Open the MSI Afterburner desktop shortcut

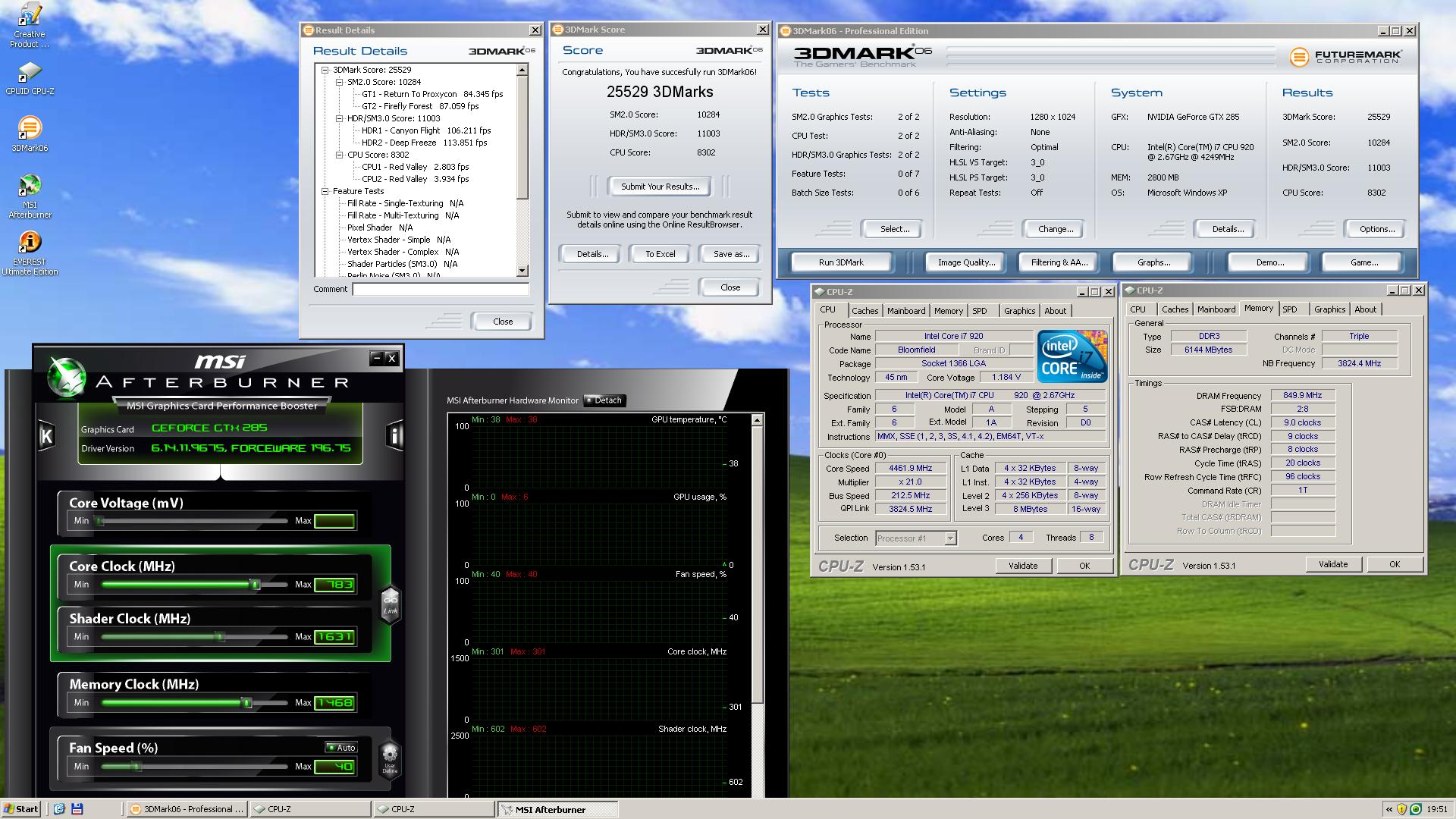tap(30, 186)
